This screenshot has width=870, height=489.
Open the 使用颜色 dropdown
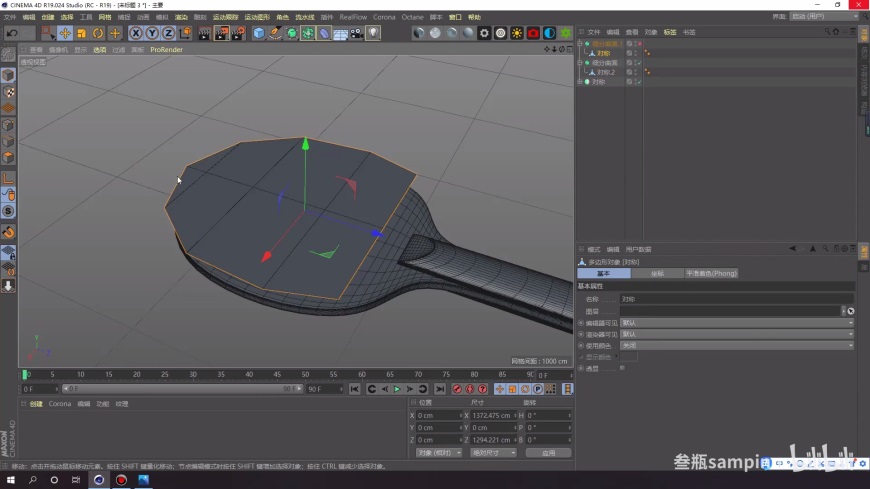tap(736, 346)
